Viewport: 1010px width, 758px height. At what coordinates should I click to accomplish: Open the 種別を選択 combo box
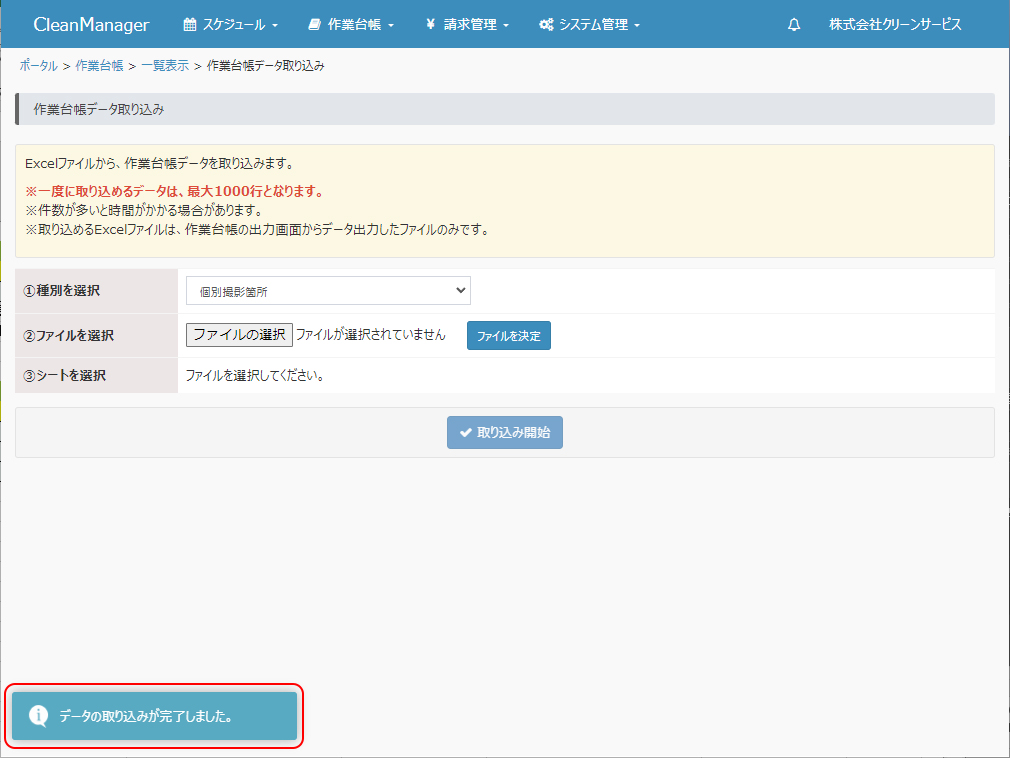pos(328,290)
